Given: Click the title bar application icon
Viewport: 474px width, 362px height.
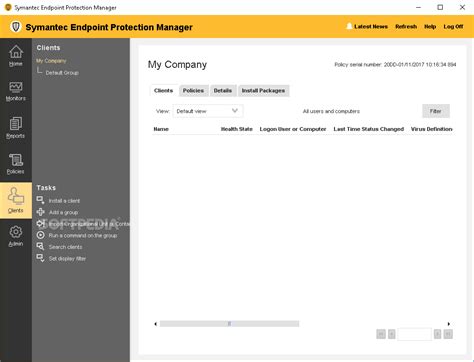Looking at the screenshot, I should [x=8, y=7].
